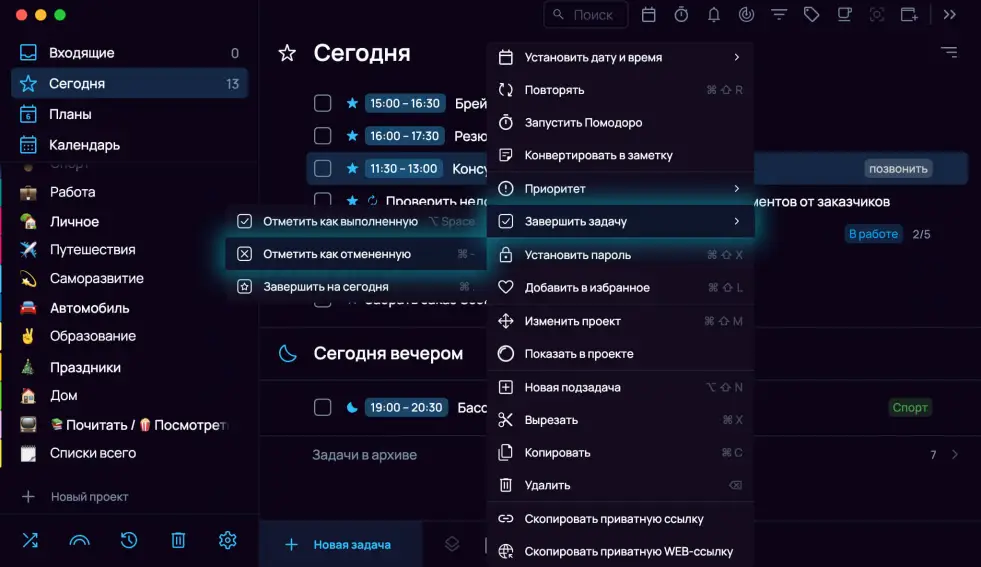
Task: Open the trash icon in bottom sidebar
Action: tap(178, 540)
